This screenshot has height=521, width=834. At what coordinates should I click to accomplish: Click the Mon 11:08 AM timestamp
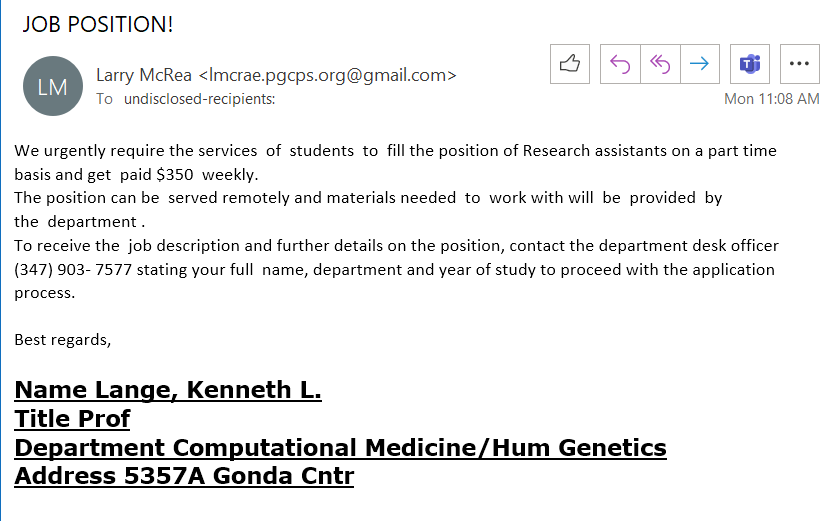coord(771,99)
